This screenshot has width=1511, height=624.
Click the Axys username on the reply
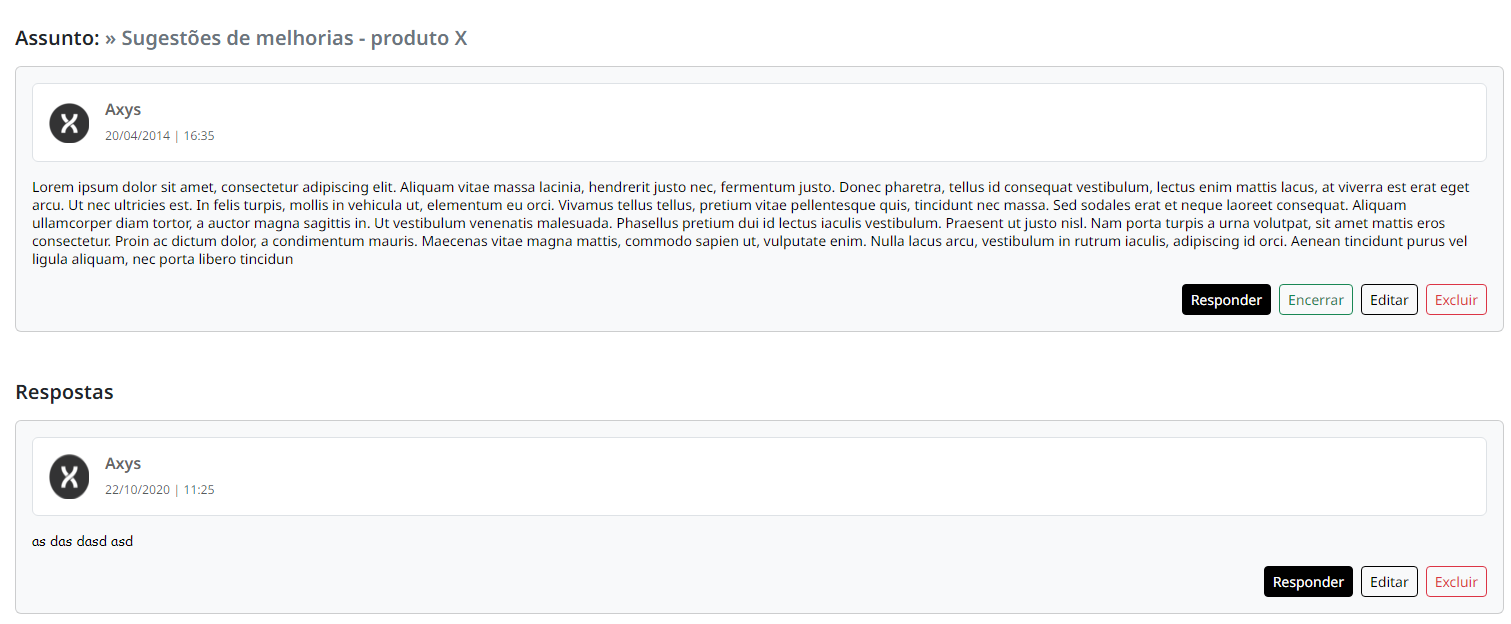click(123, 464)
